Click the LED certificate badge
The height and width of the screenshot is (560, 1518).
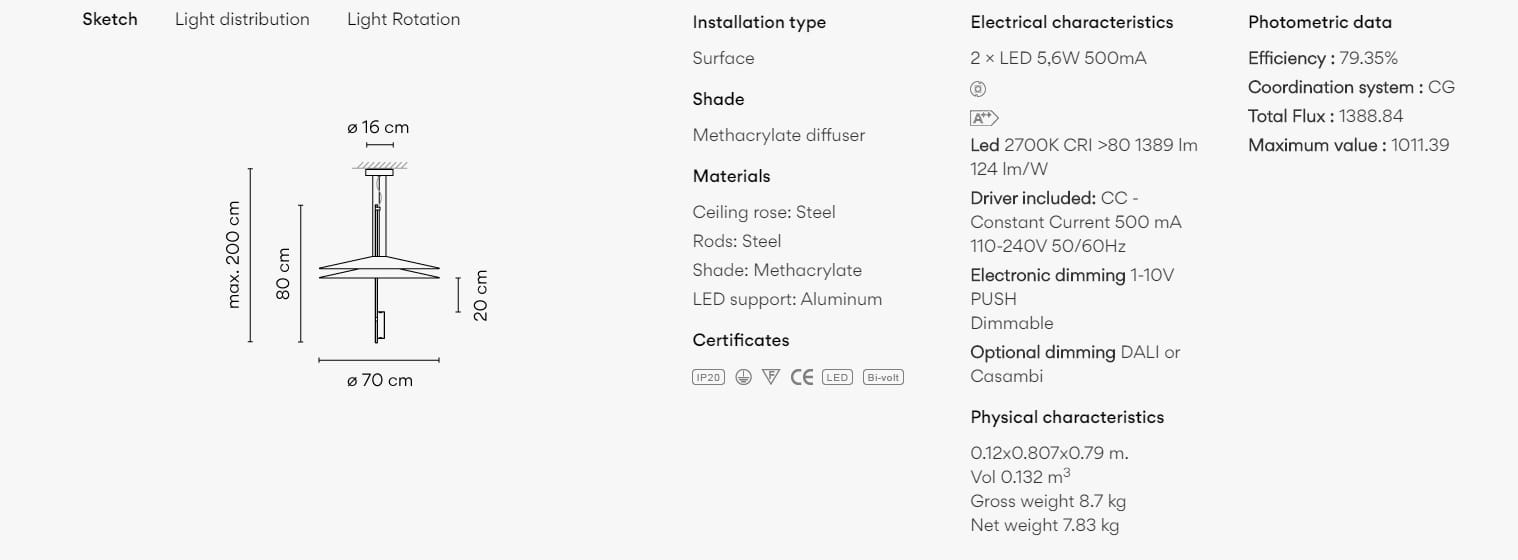(837, 377)
